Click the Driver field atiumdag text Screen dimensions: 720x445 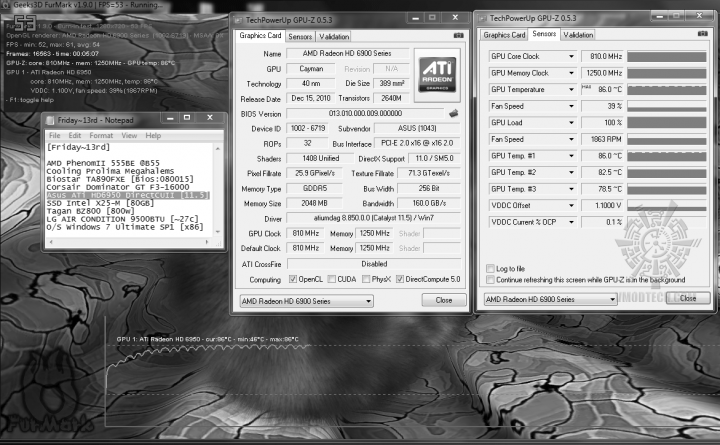[x=373, y=218]
